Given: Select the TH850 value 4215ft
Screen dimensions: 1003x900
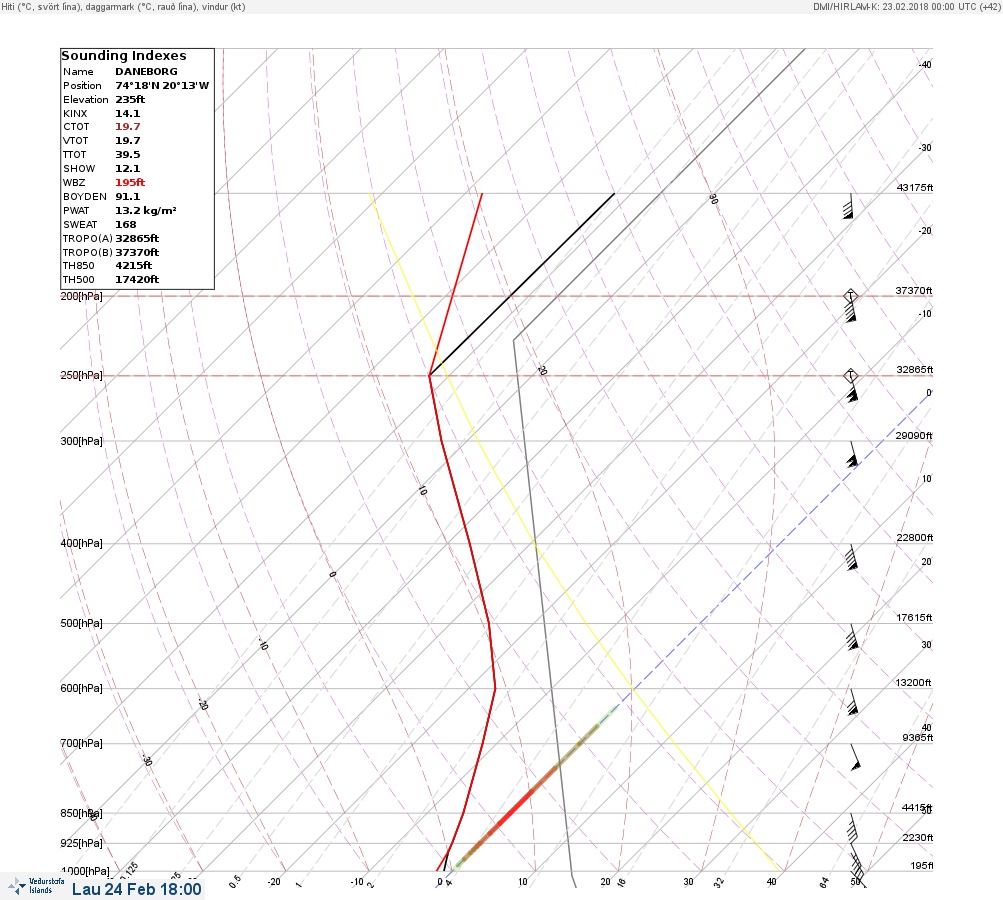Looking at the screenshot, I should pos(134,265).
